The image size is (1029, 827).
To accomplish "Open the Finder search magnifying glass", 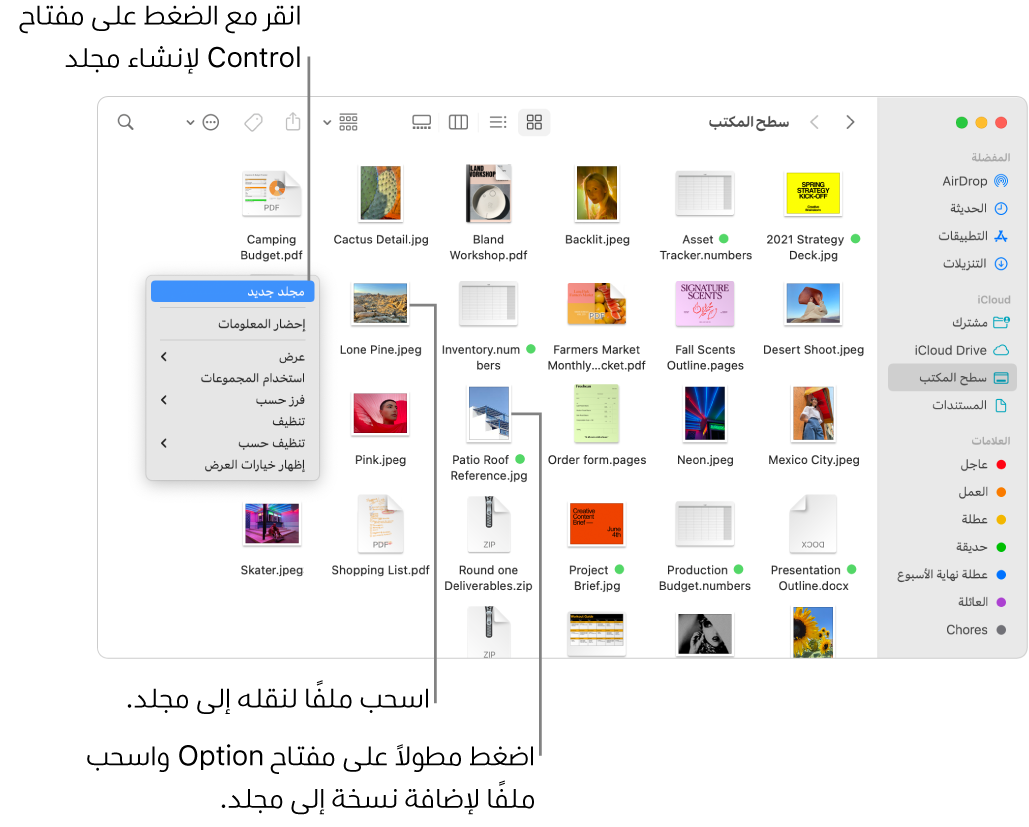I will pos(125,122).
